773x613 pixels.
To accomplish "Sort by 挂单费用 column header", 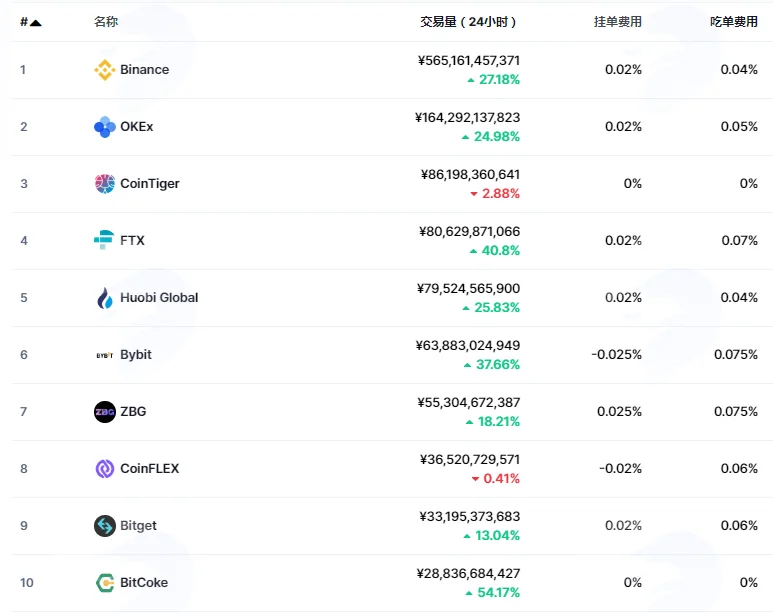I will (x=618, y=22).
